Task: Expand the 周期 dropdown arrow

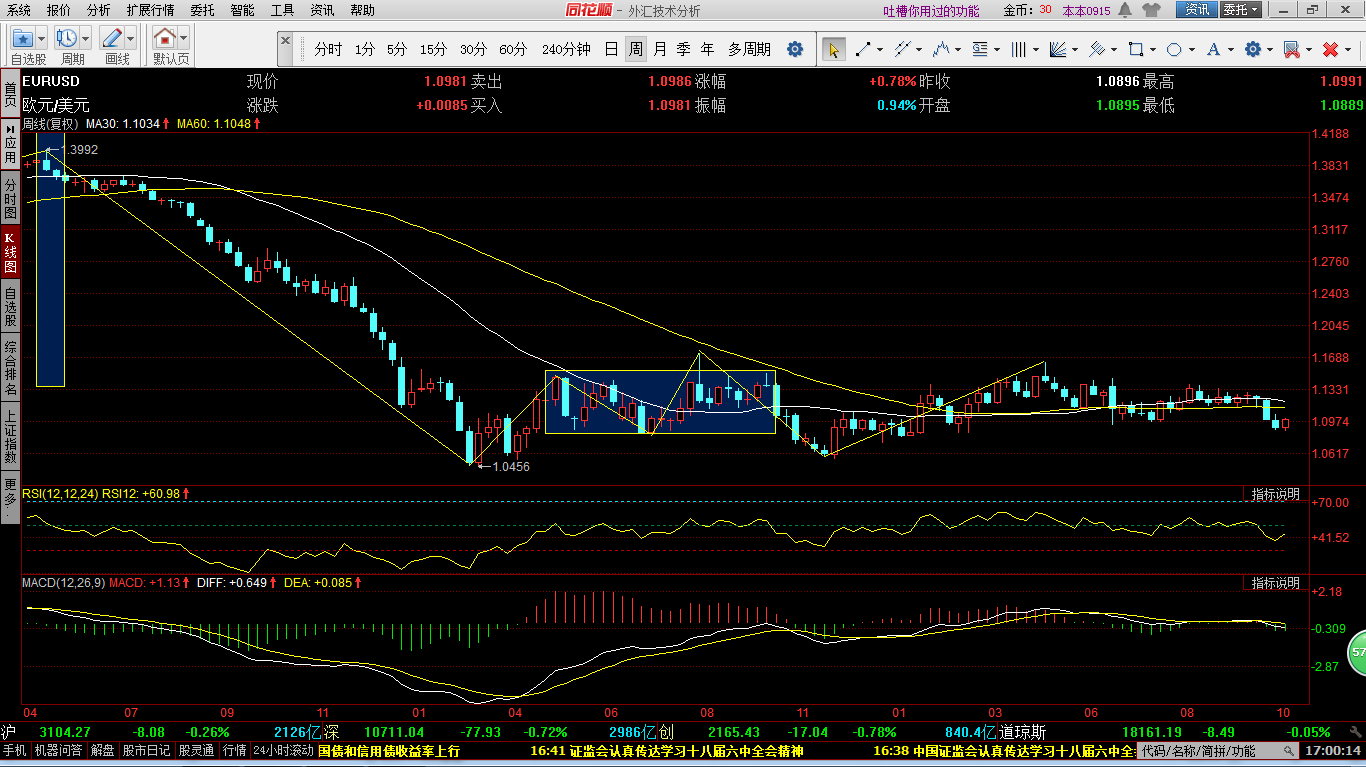Action: [86, 38]
